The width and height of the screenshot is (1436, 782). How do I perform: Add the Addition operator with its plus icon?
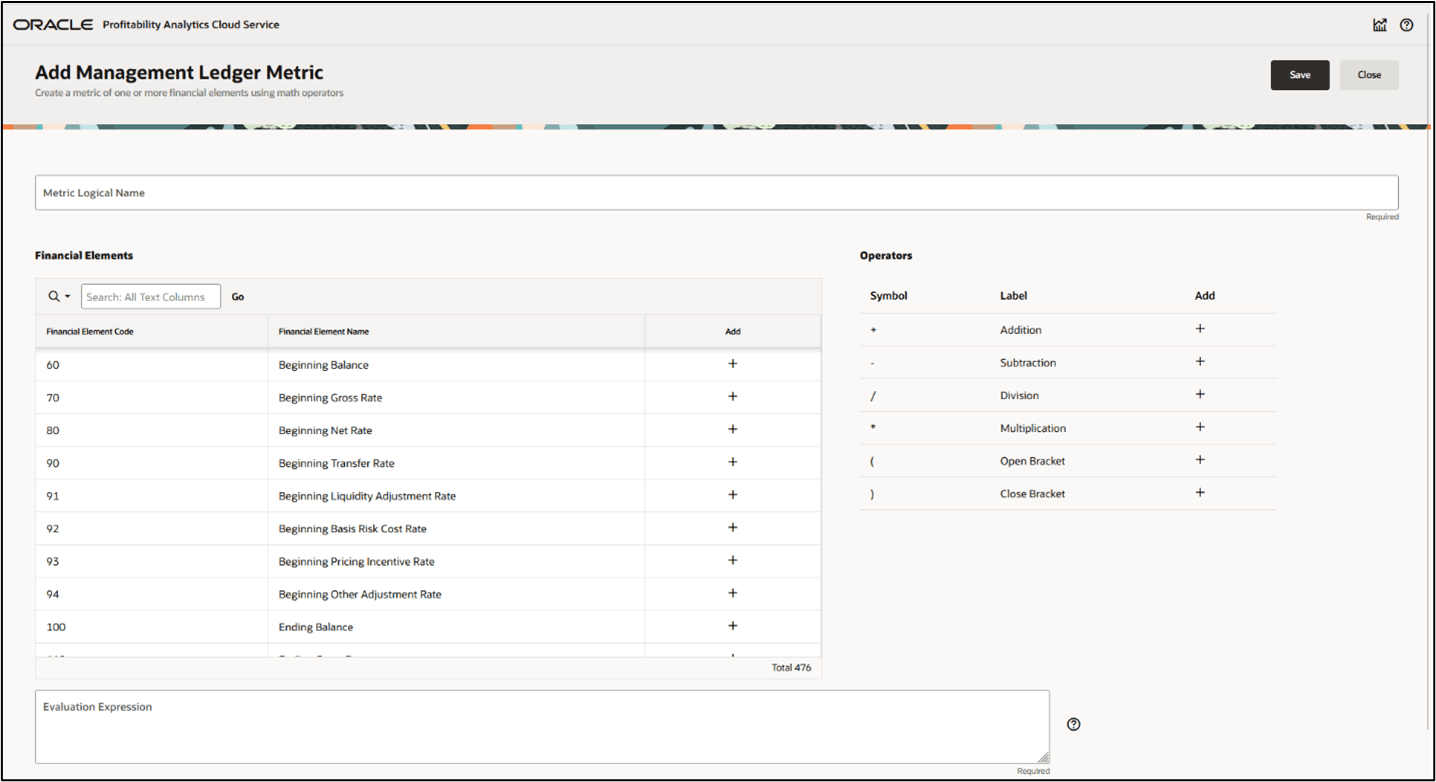click(1199, 329)
